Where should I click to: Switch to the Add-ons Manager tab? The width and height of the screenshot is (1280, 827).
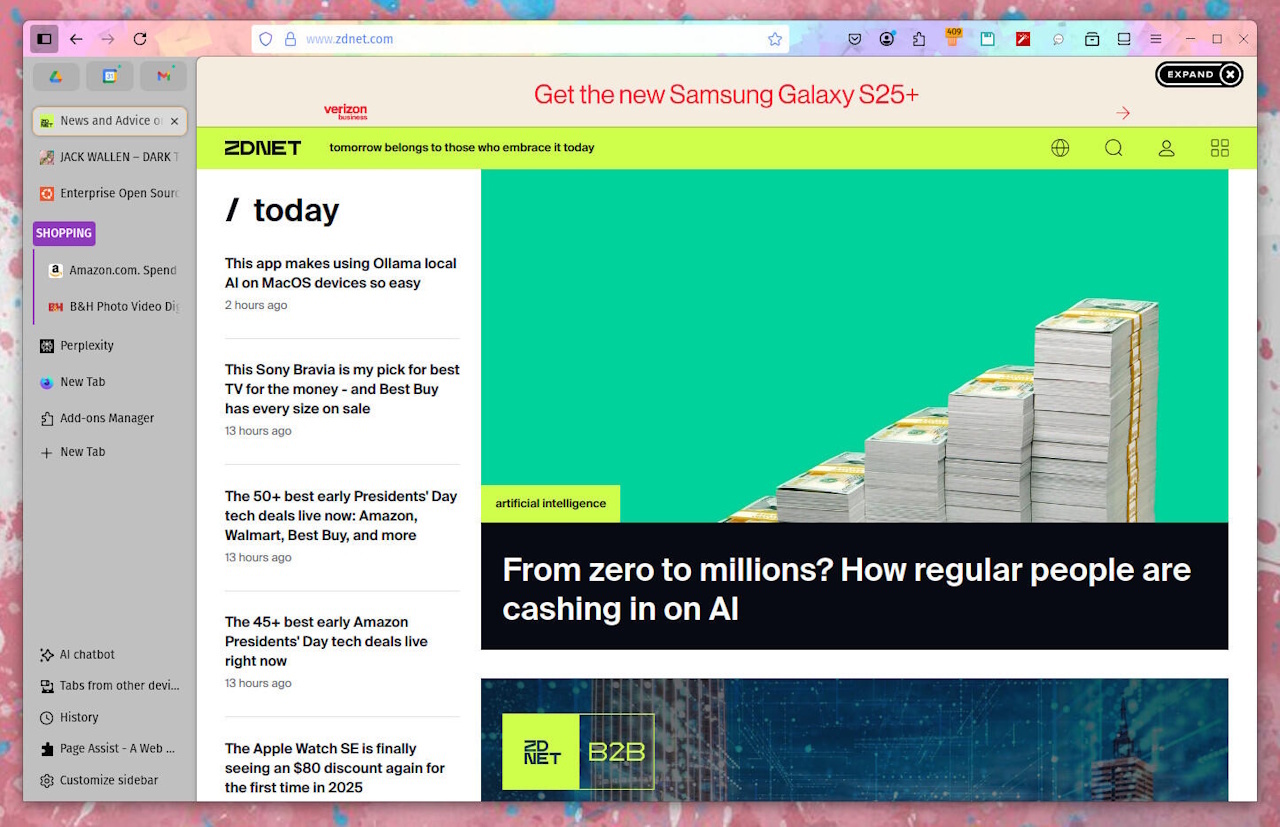tap(110, 418)
